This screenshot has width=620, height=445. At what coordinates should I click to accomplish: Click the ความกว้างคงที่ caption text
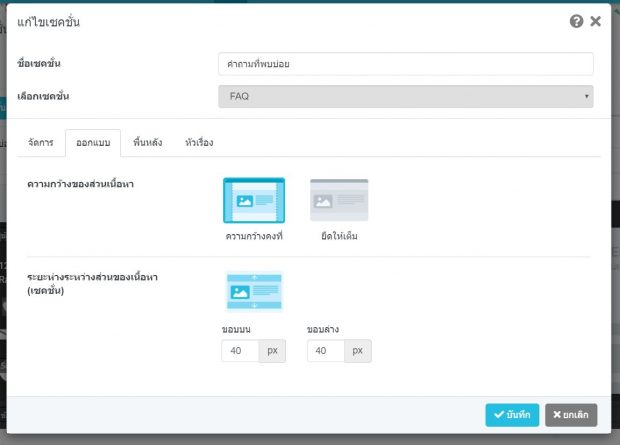click(x=254, y=236)
